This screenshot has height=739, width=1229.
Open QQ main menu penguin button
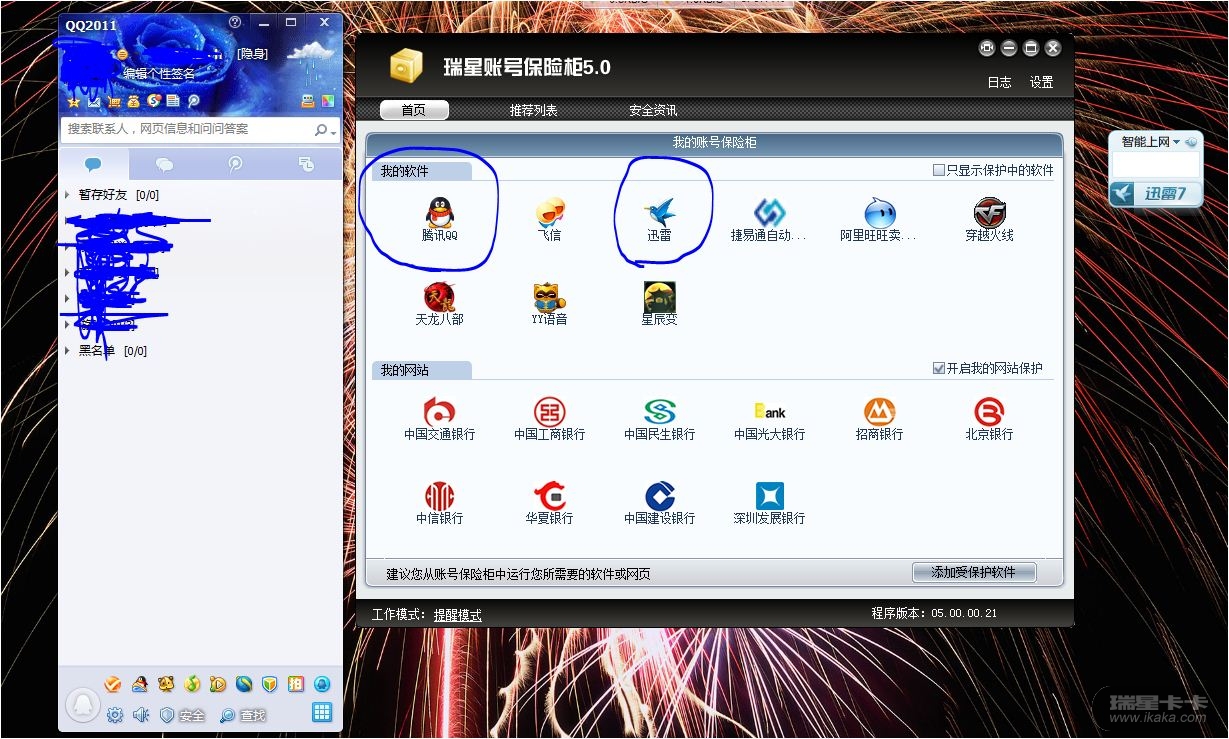[82, 705]
